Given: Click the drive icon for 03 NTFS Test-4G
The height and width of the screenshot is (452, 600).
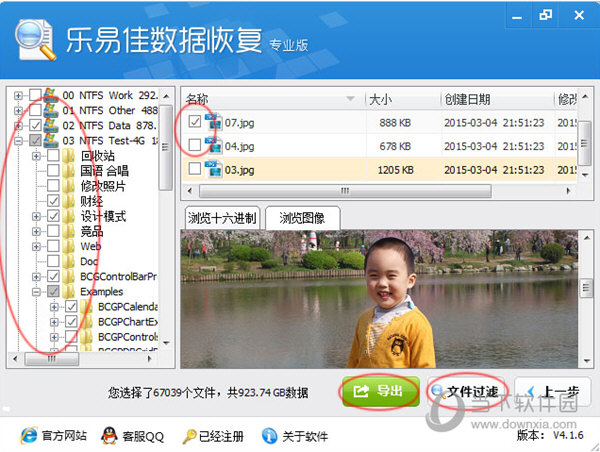Looking at the screenshot, I should pos(51,140).
